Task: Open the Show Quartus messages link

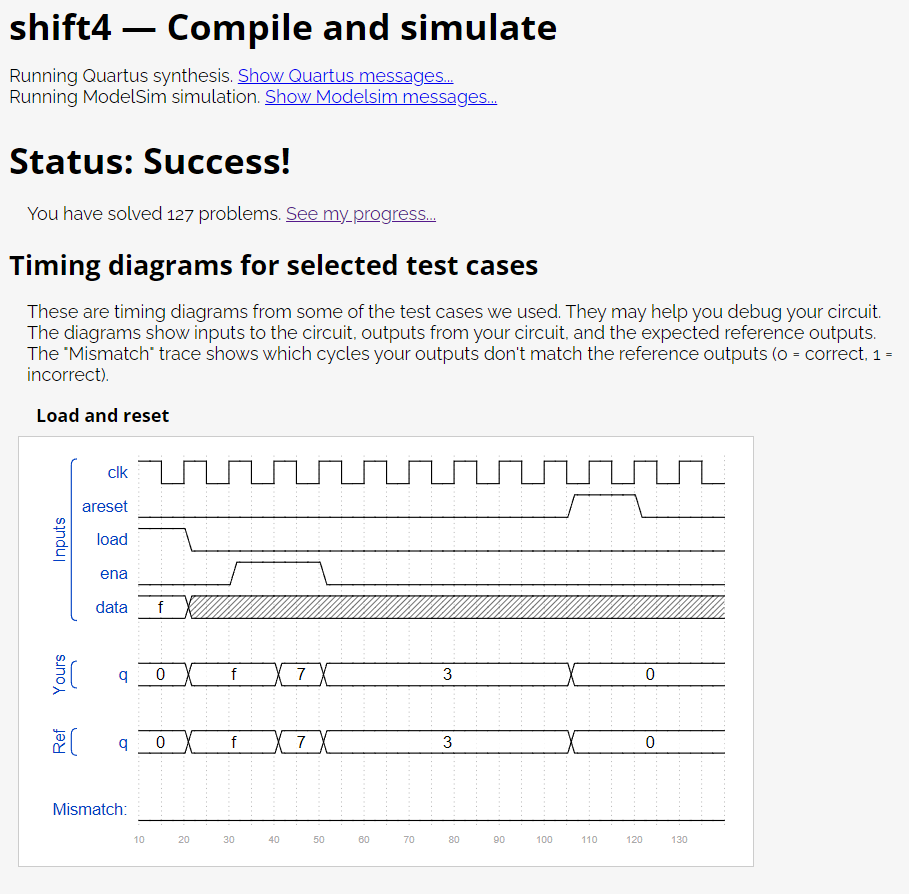Action: (346, 76)
